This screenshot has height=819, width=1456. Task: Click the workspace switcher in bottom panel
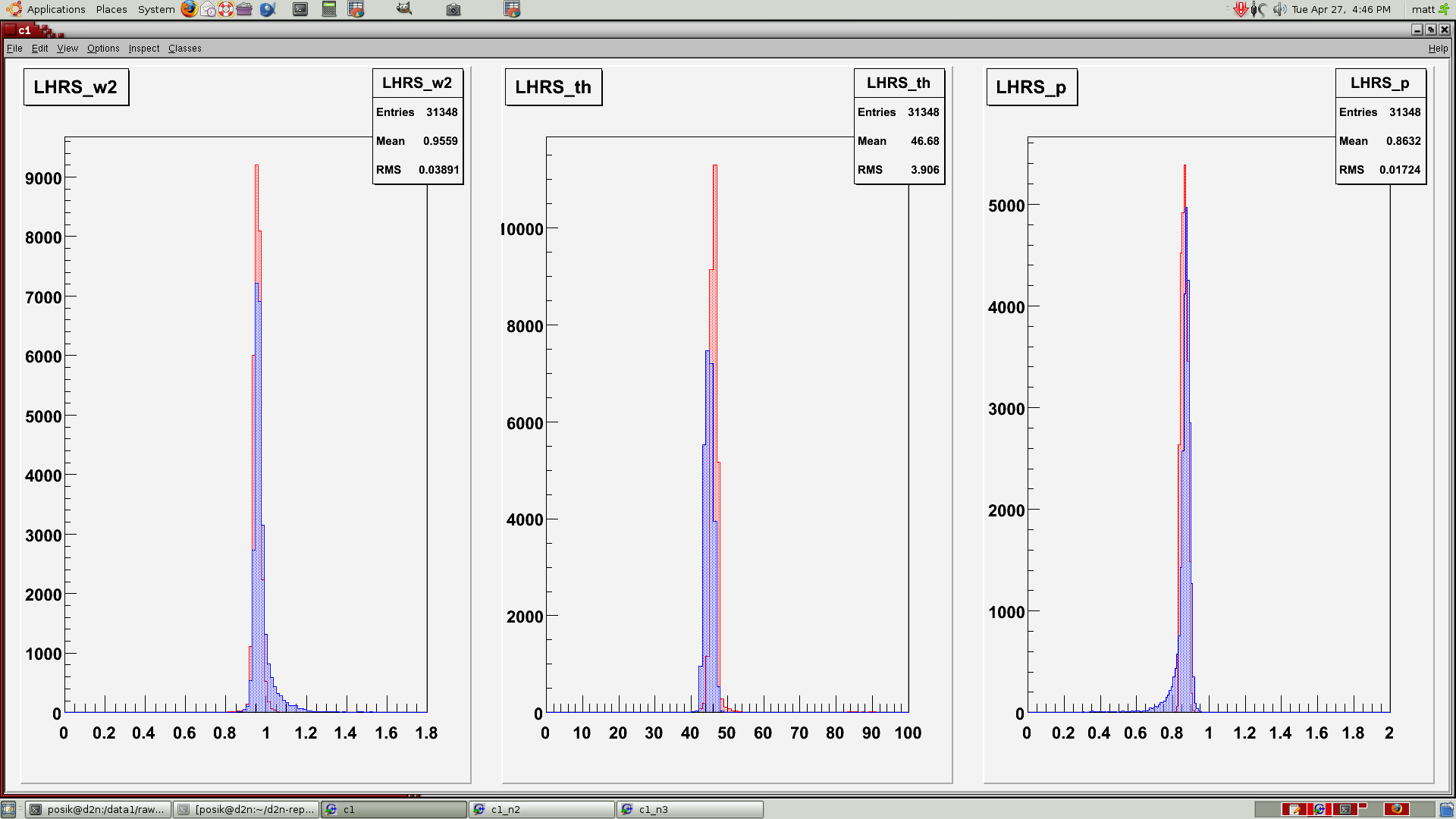(1345, 809)
